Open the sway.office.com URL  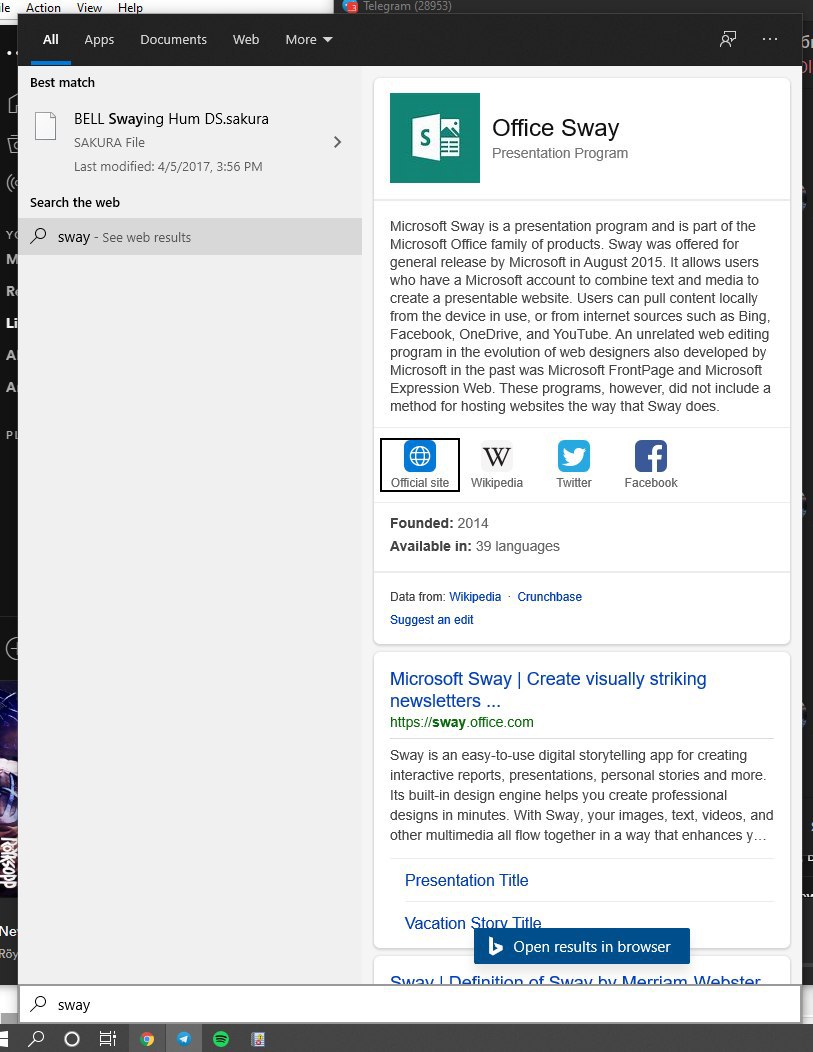tap(462, 722)
